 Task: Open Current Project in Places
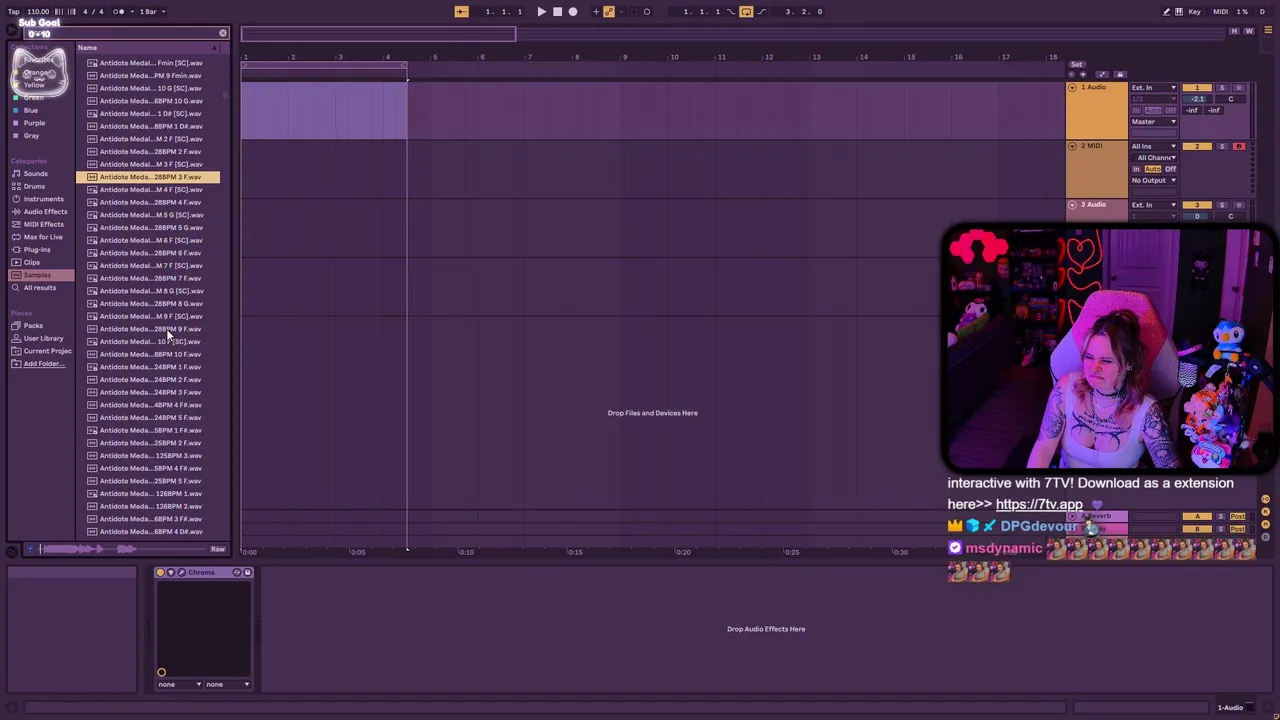[47, 351]
